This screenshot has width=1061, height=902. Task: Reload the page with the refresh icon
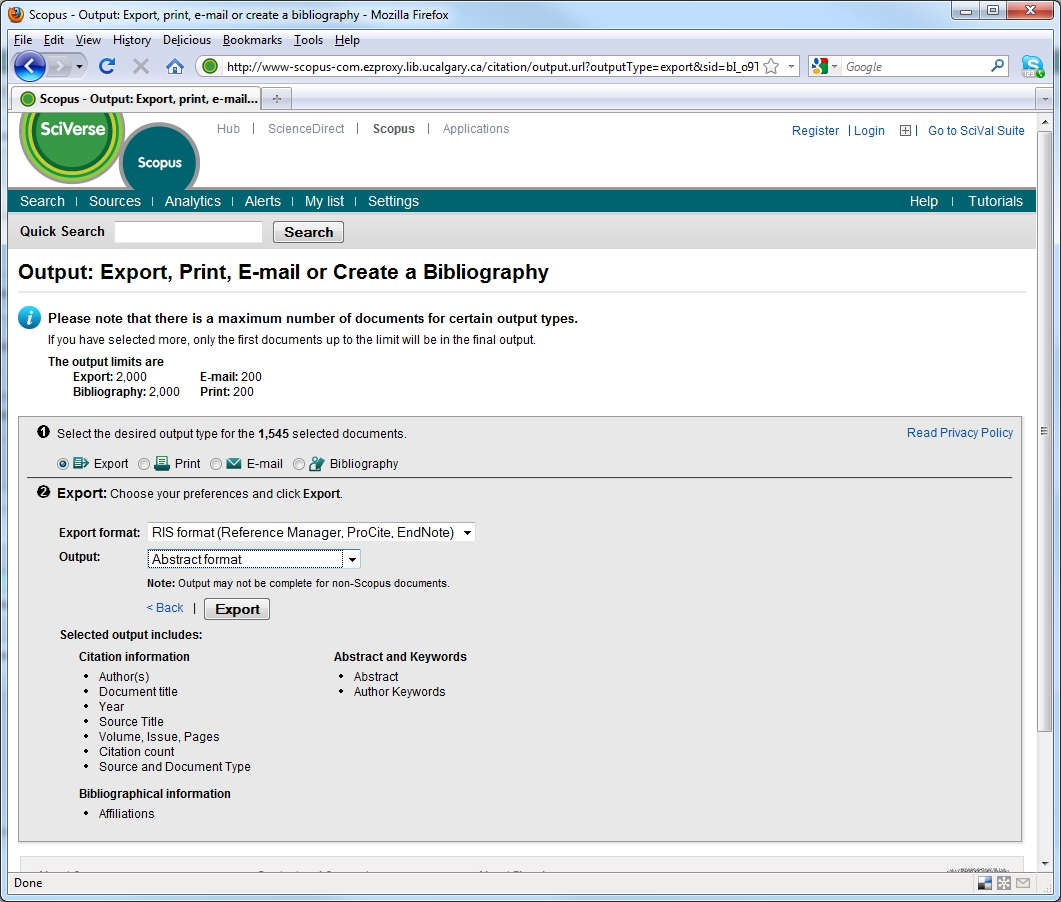[107, 67]
